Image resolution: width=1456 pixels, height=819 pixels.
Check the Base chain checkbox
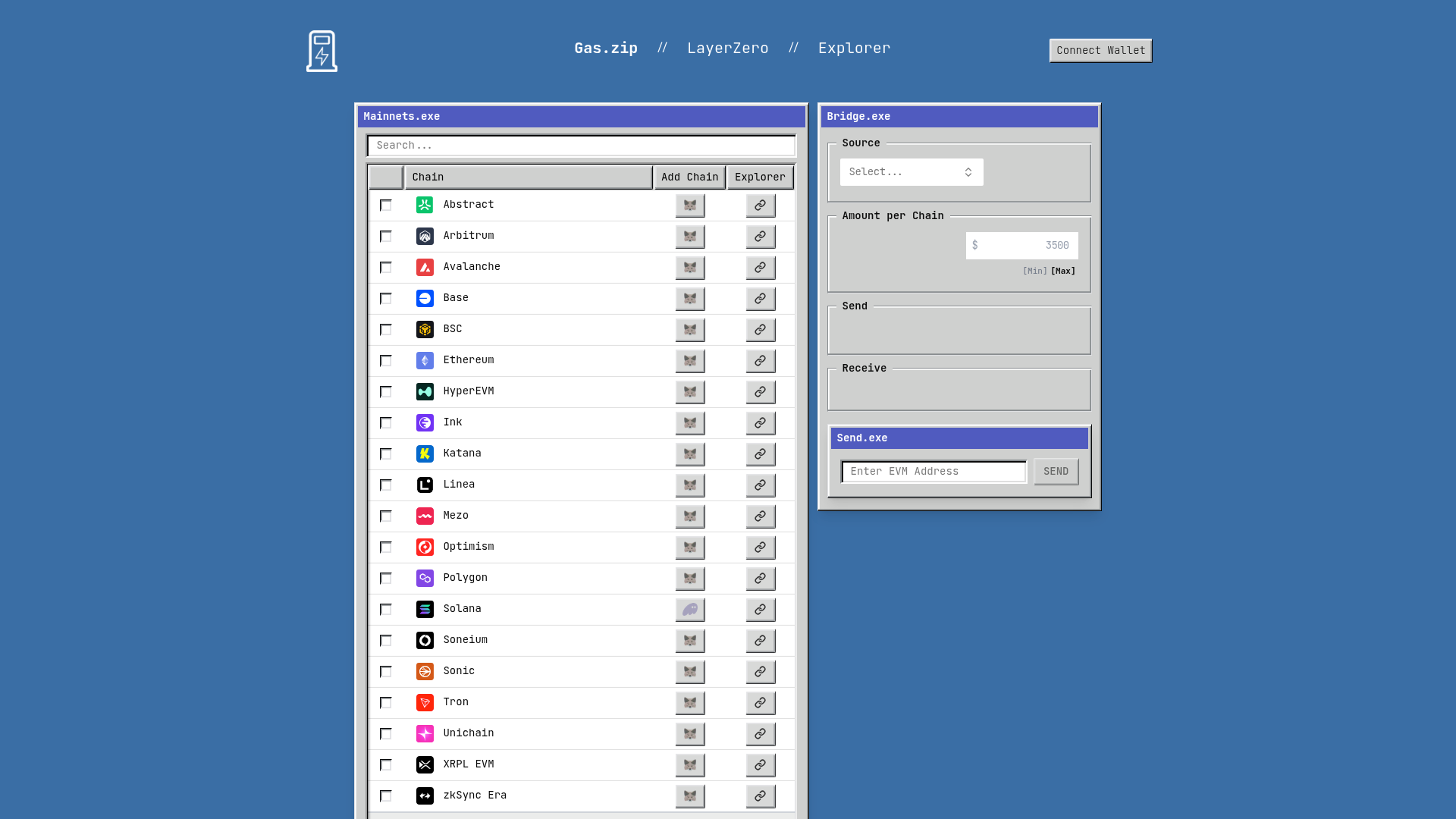386,299
